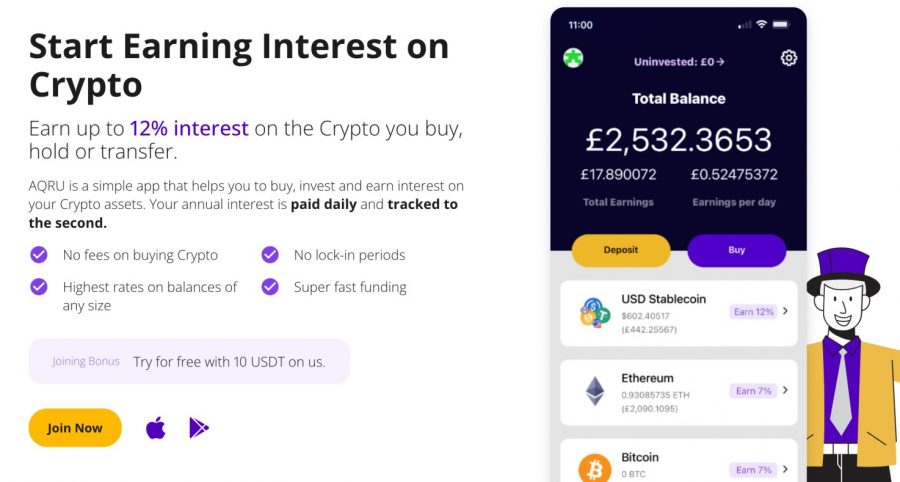Click the yellow Join Now button
900x482 pixels.
coord(75,428)
